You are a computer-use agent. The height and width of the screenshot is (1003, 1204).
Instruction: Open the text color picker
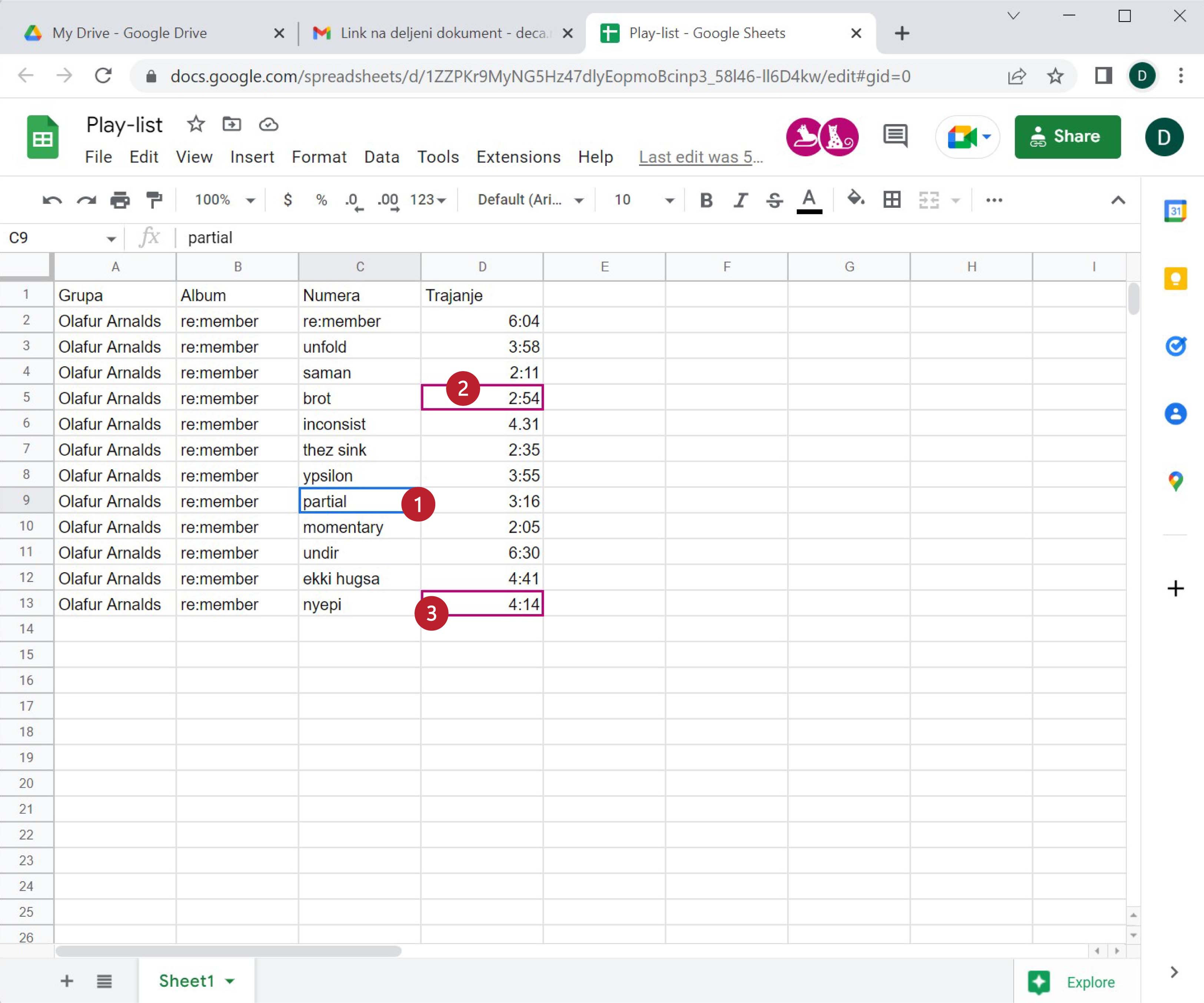tap(809, 200)
